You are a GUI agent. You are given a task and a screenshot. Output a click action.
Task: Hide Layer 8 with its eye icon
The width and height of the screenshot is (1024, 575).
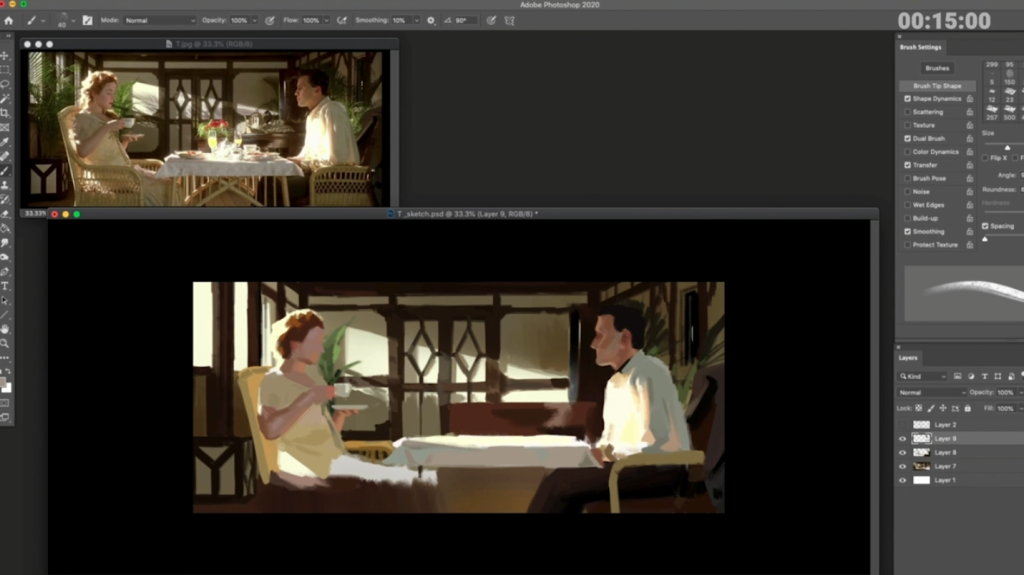click(902, 452)
